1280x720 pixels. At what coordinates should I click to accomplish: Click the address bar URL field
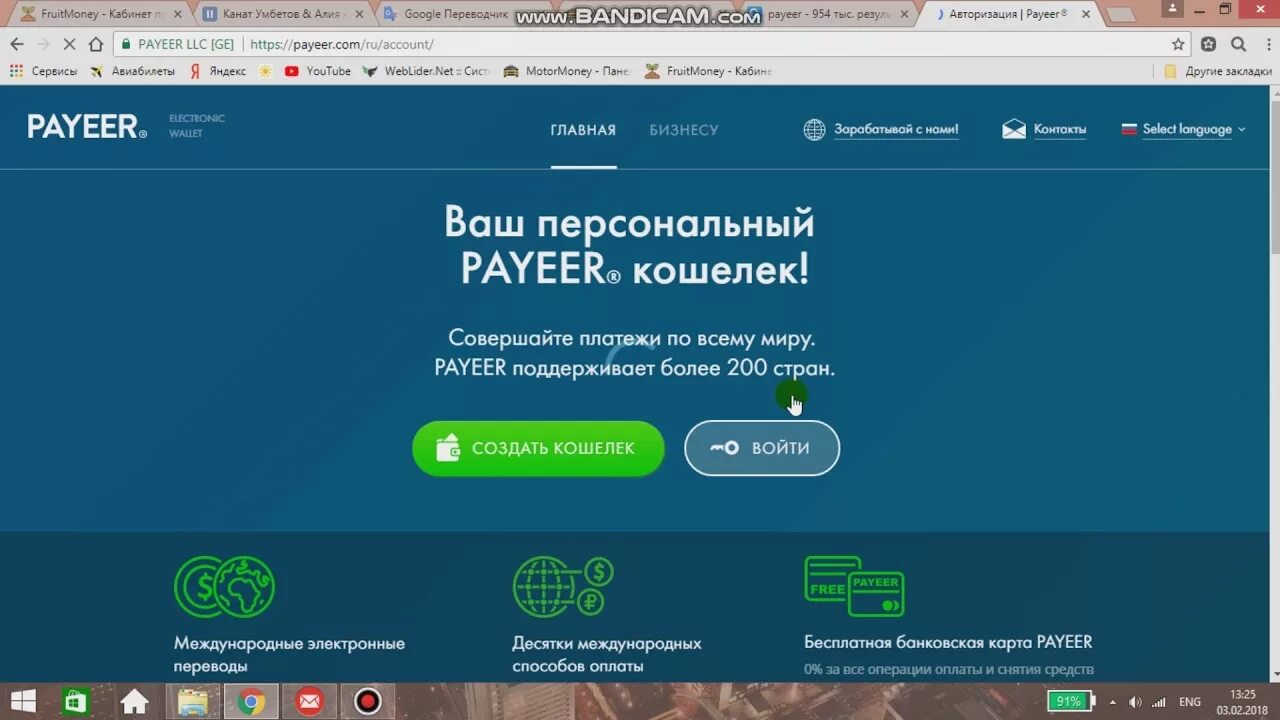coord(640,44)
